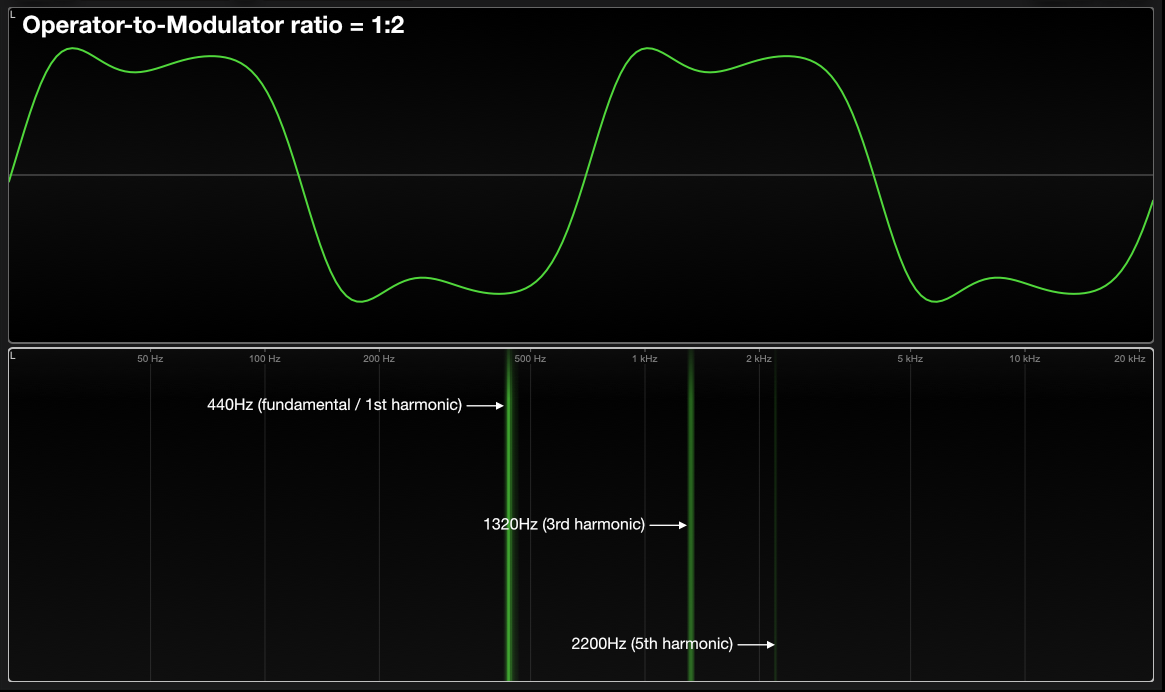Click the L channel indicator on the spectrum panel
The width and height of the screenshot is (1165, 692).
[x=11, y=354]
